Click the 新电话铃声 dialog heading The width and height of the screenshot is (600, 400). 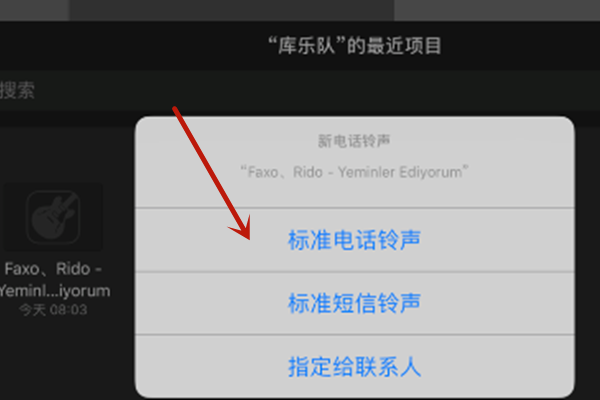[x=354, y=141]
